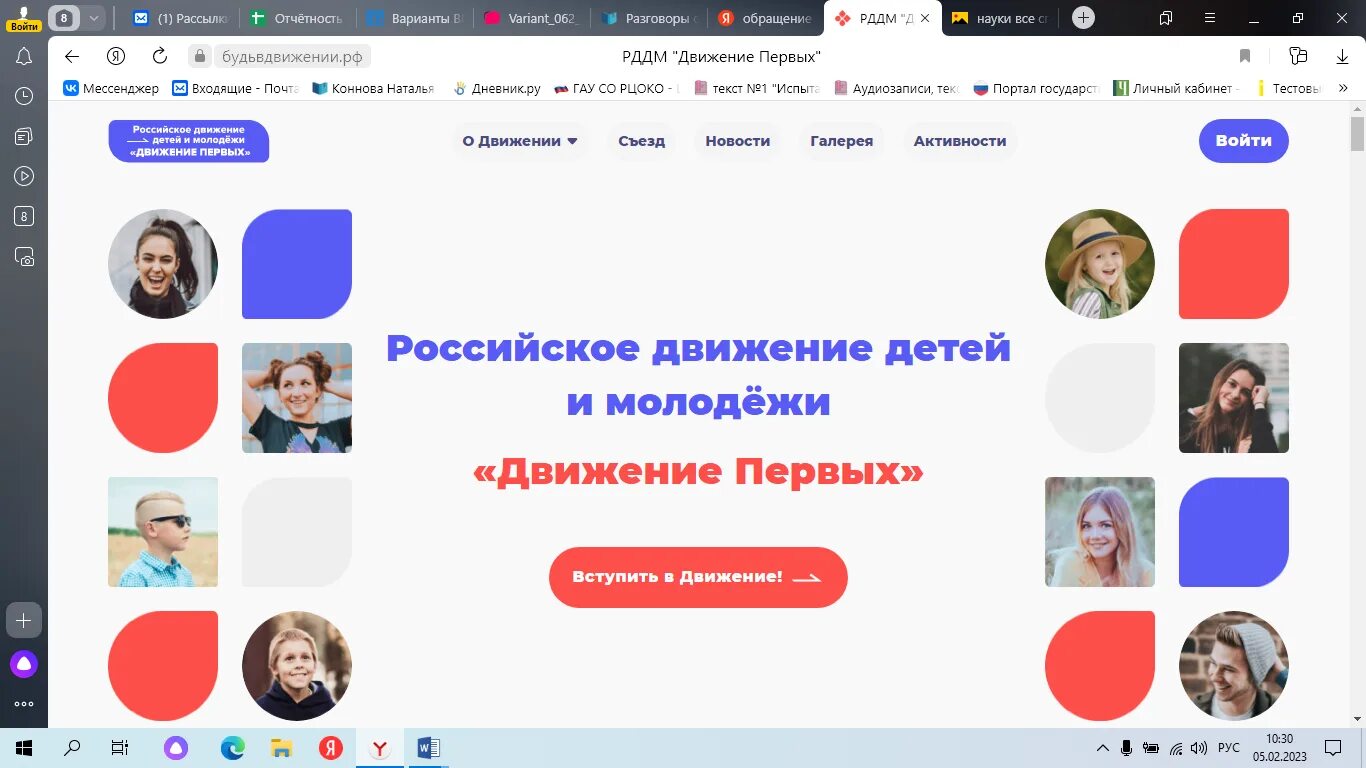Open Task View on taskbar
Viewport: 1366px width, 768px height.
pos(119,748)
